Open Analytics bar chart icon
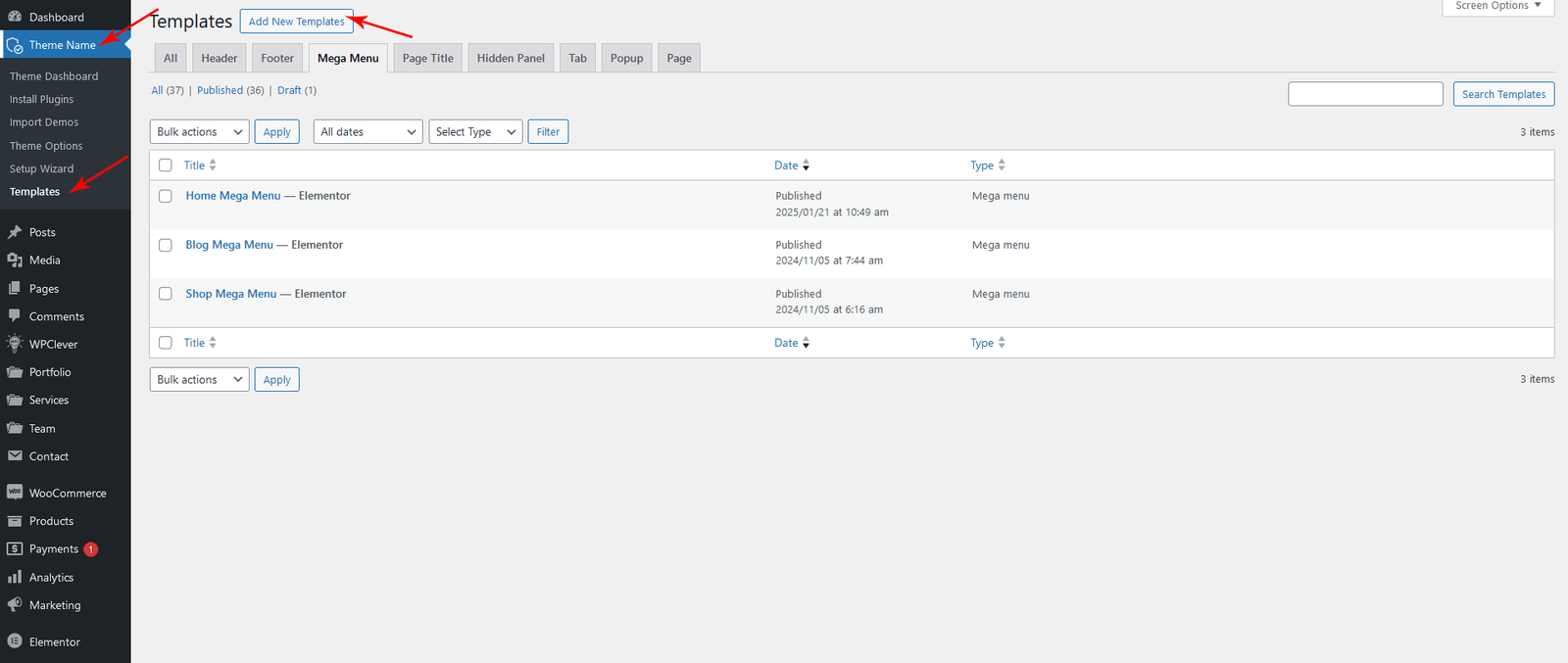1568x663 pixels. click(15, 577)
